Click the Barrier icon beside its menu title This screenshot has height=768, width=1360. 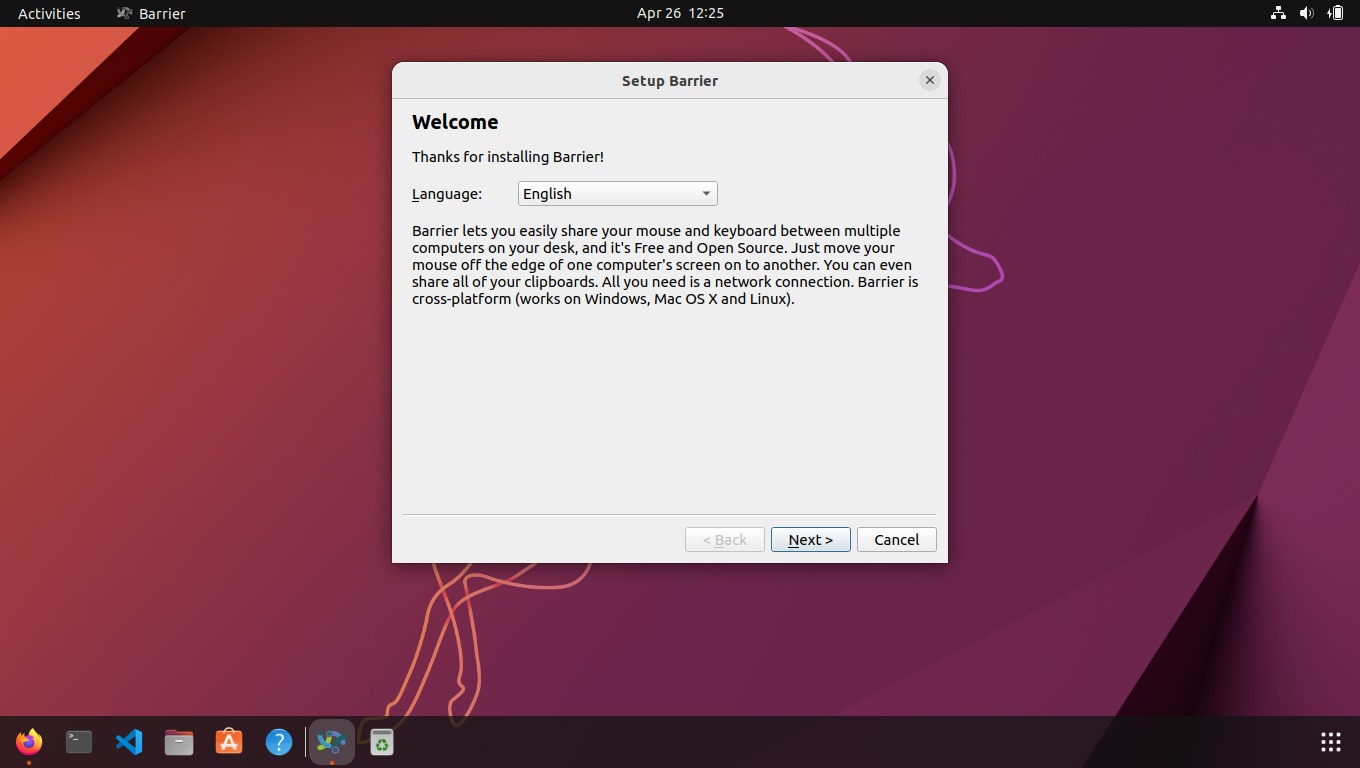pyautogui.click(x=124, y=13)
